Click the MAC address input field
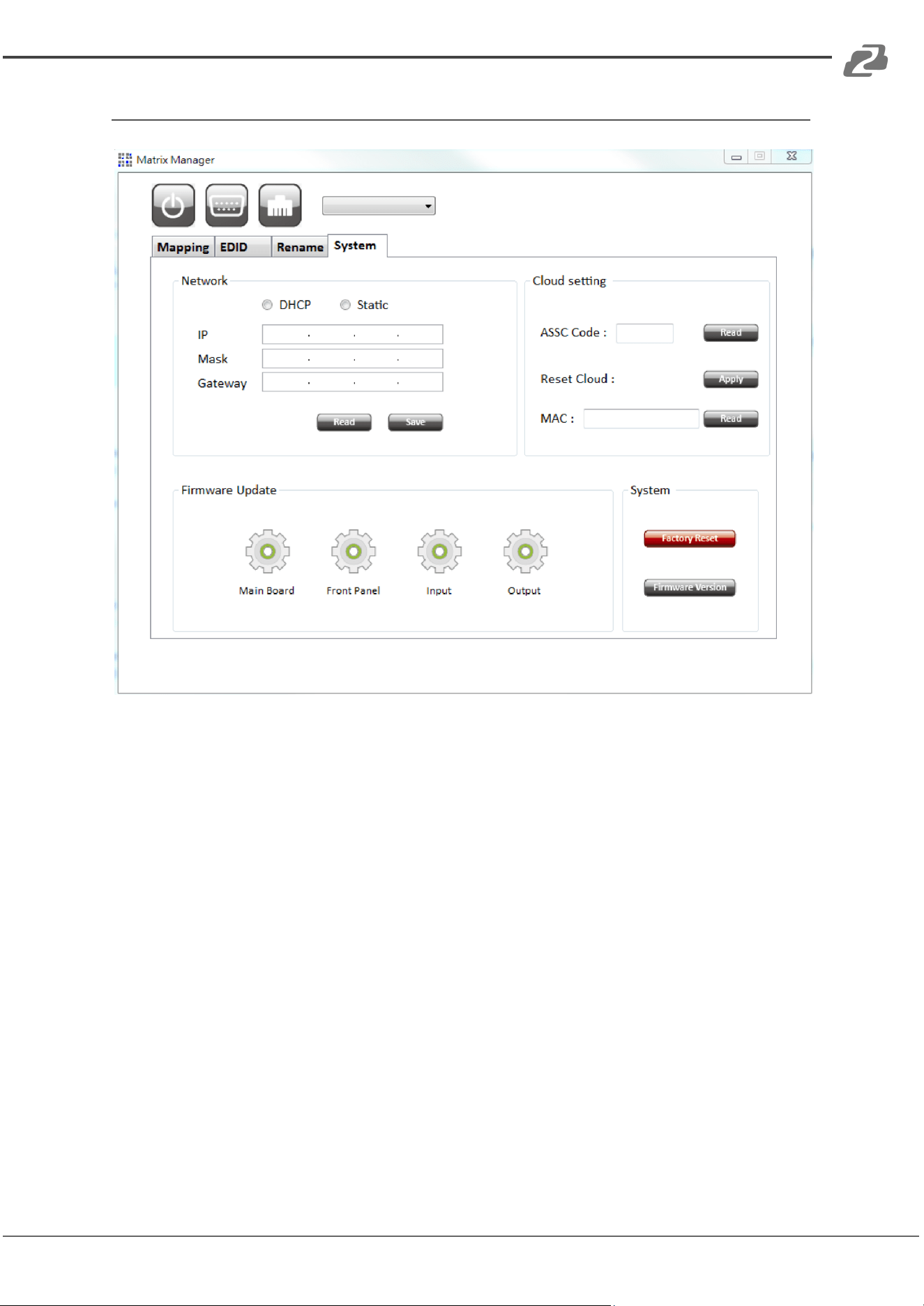 click(641, 419)
